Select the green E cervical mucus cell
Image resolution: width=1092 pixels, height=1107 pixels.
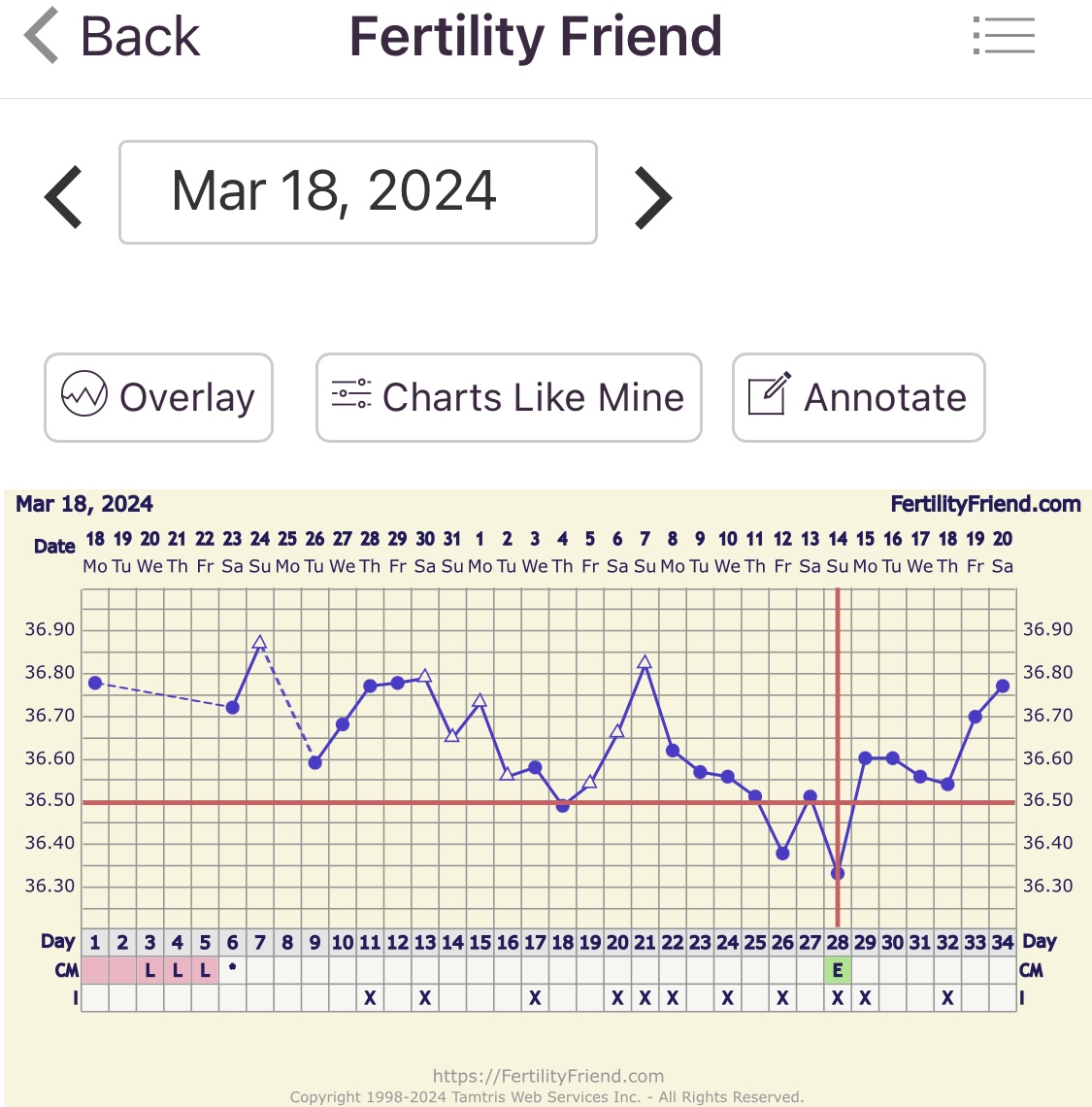click(x=838, y=970)
